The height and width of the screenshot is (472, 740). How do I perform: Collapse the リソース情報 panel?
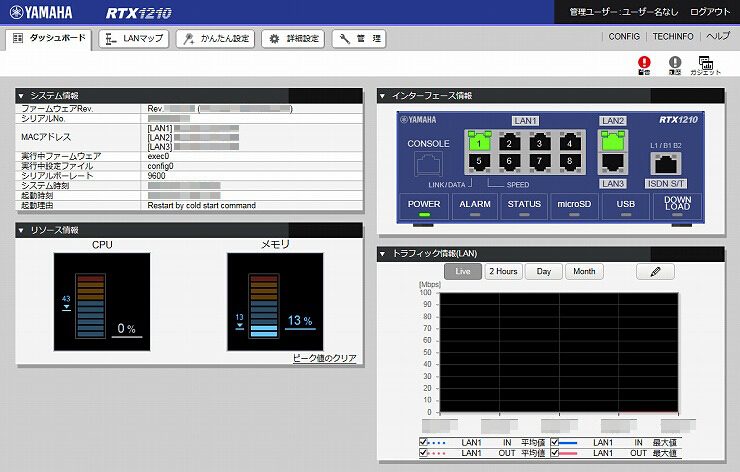21,230
